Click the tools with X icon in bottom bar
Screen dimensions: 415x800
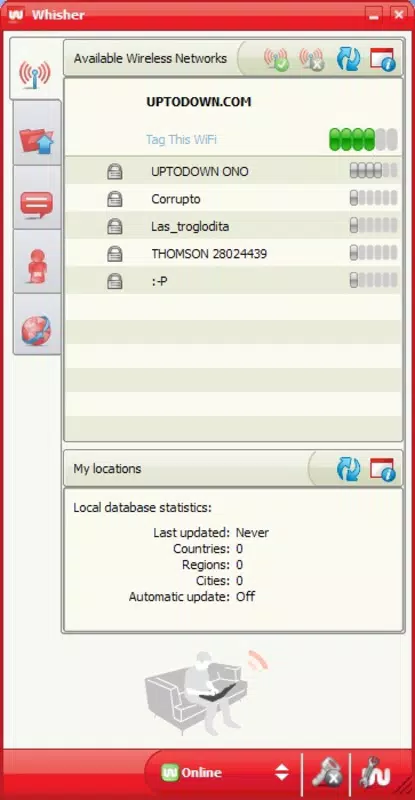pos(326,773)
